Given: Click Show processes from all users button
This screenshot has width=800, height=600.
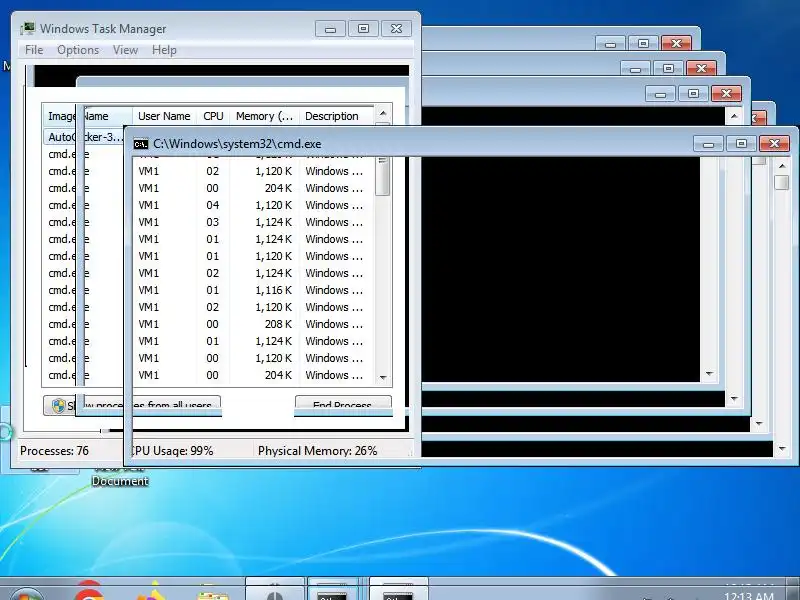Looking at the screenshot, I should (132, 405).
